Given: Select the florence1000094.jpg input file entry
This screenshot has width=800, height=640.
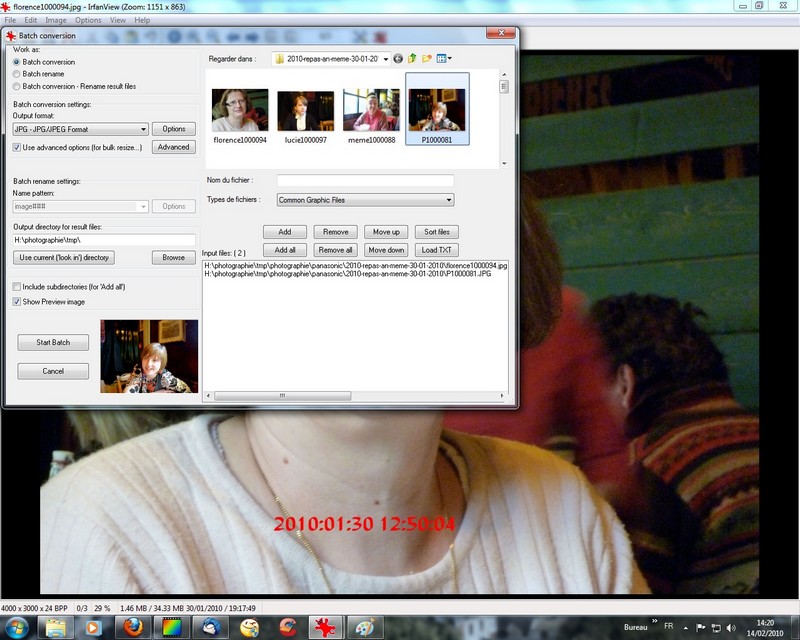Looking at the screenshot, I should coord(356,266).
